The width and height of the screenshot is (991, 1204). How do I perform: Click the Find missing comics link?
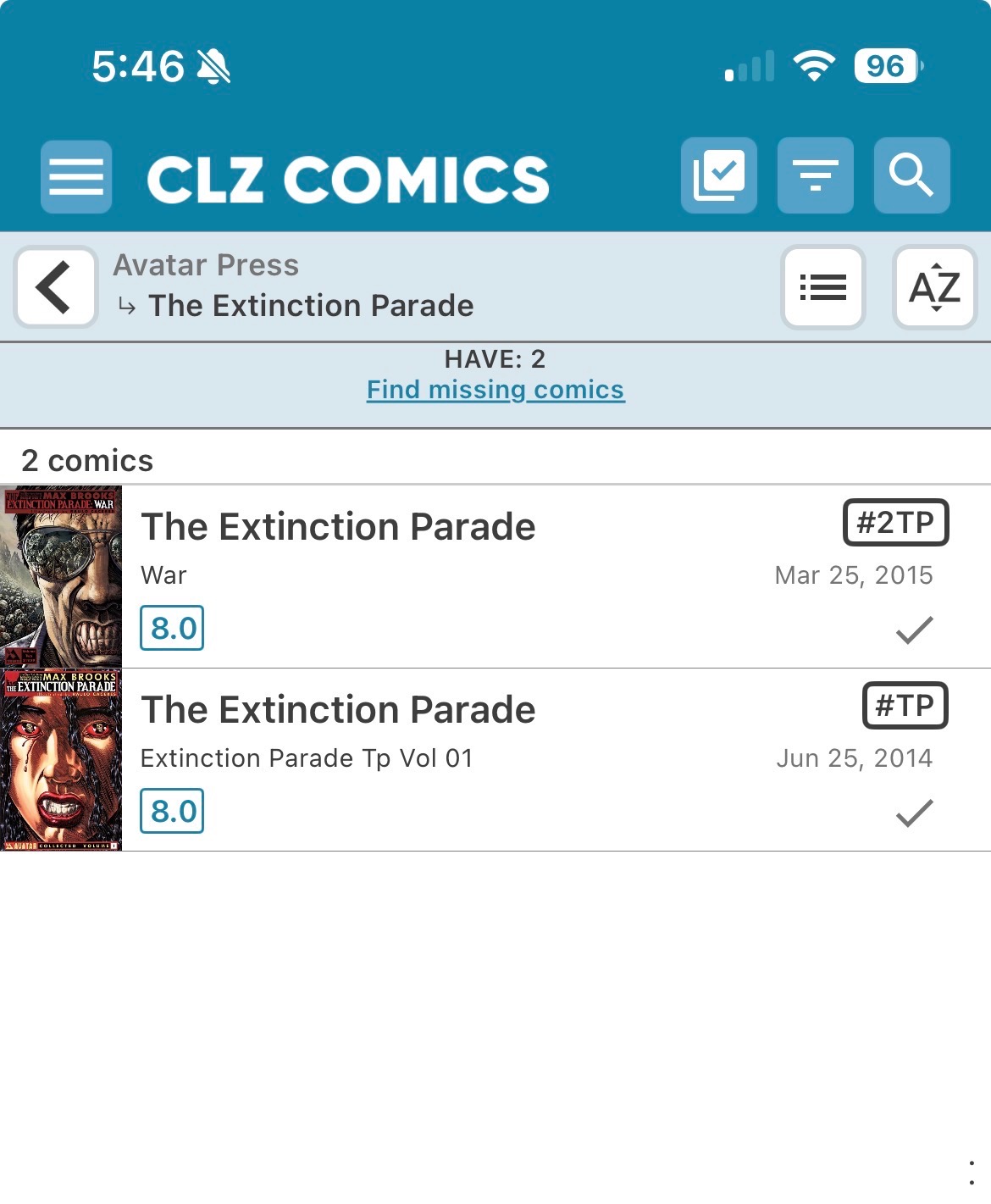pos(495,390)
